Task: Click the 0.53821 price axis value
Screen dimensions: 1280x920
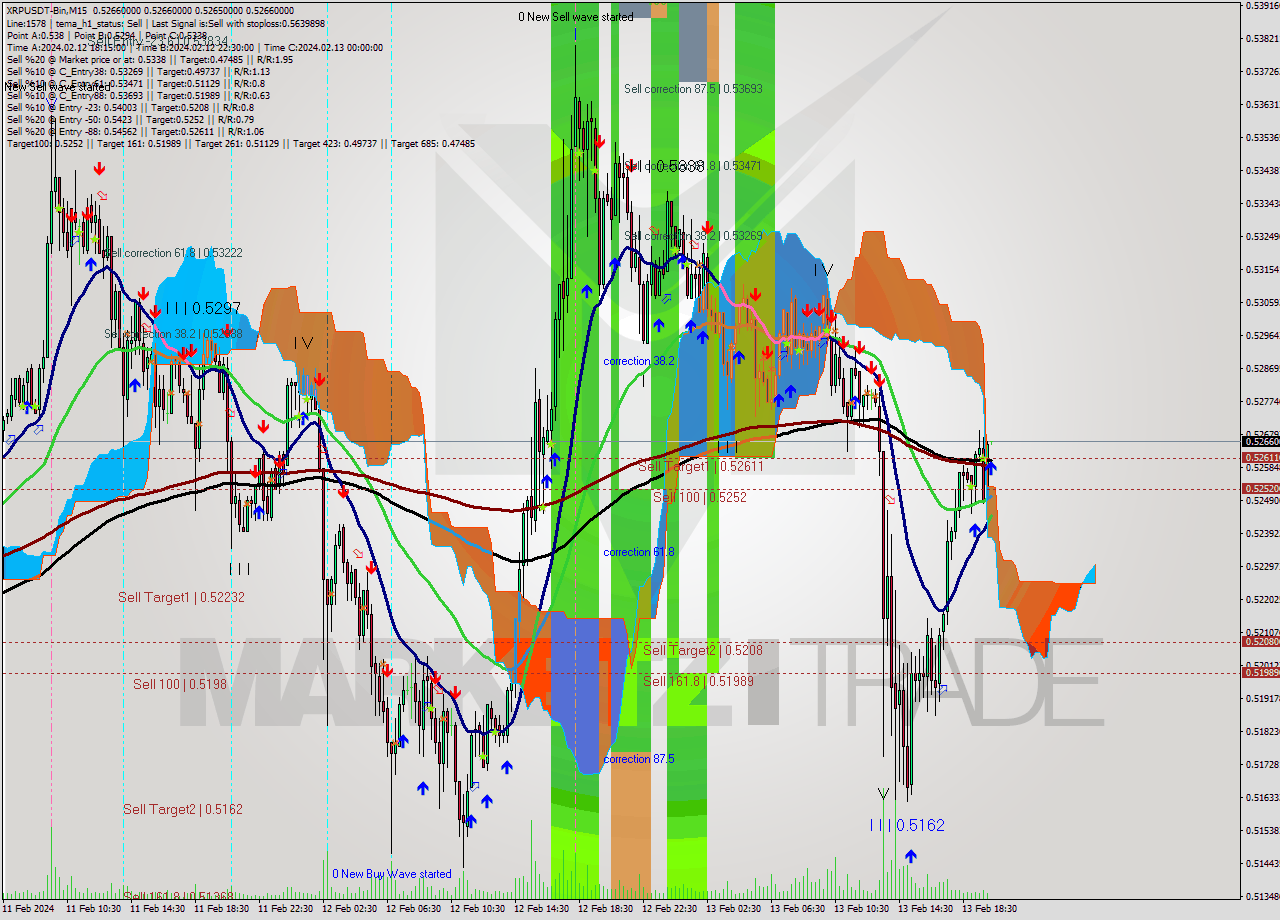Action: pos(1262,39)
